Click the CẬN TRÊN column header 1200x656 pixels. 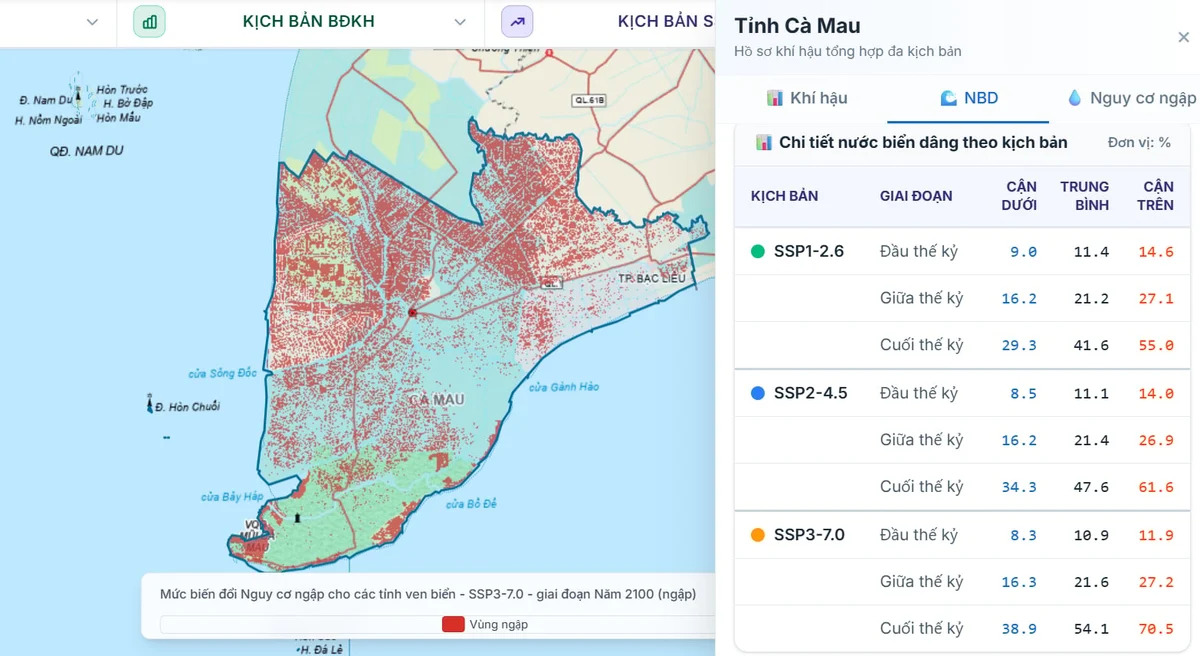(x=1155, y=196)
